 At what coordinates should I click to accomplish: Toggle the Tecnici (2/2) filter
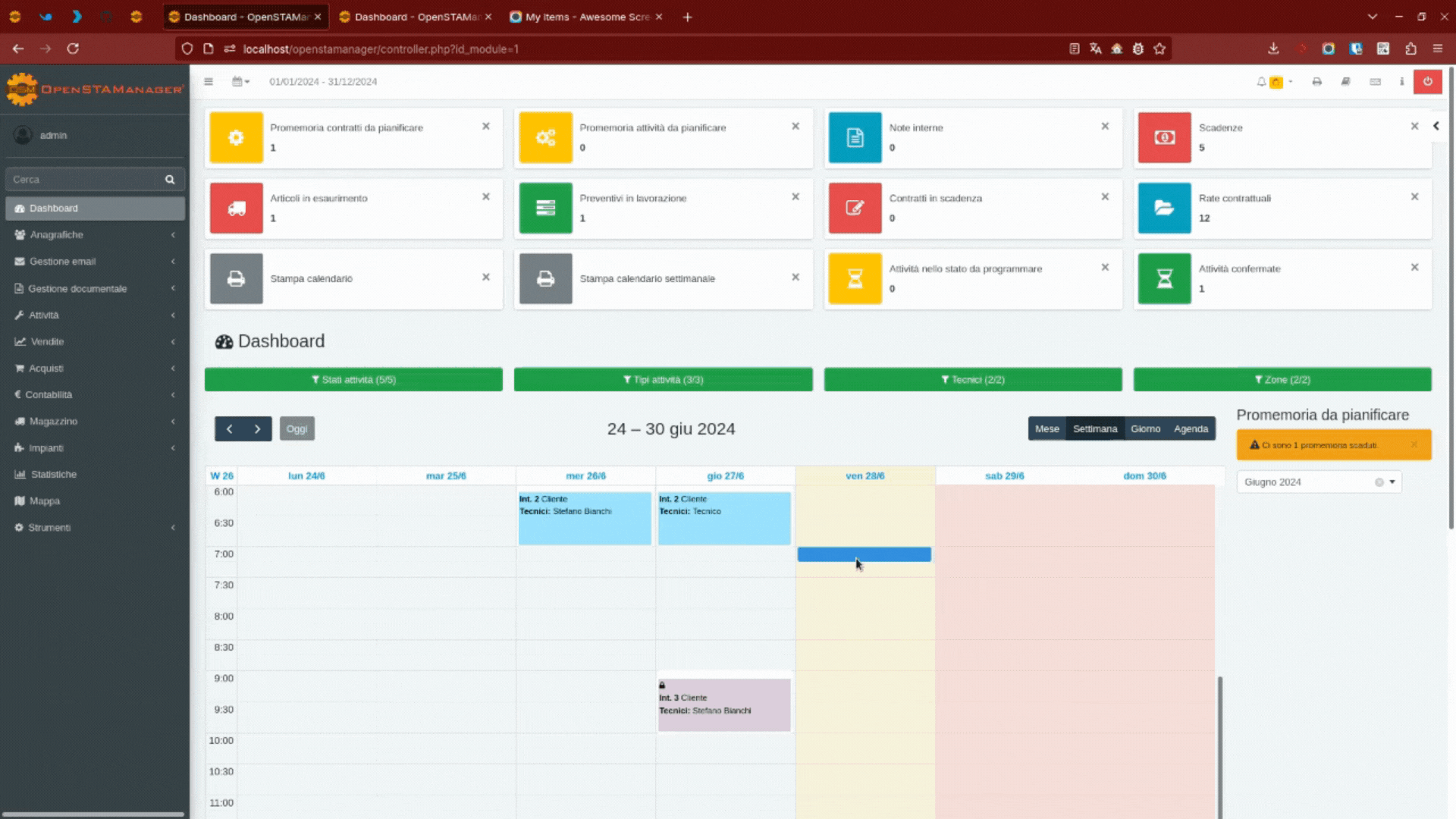pyautogui.click(x=973, y=379)
